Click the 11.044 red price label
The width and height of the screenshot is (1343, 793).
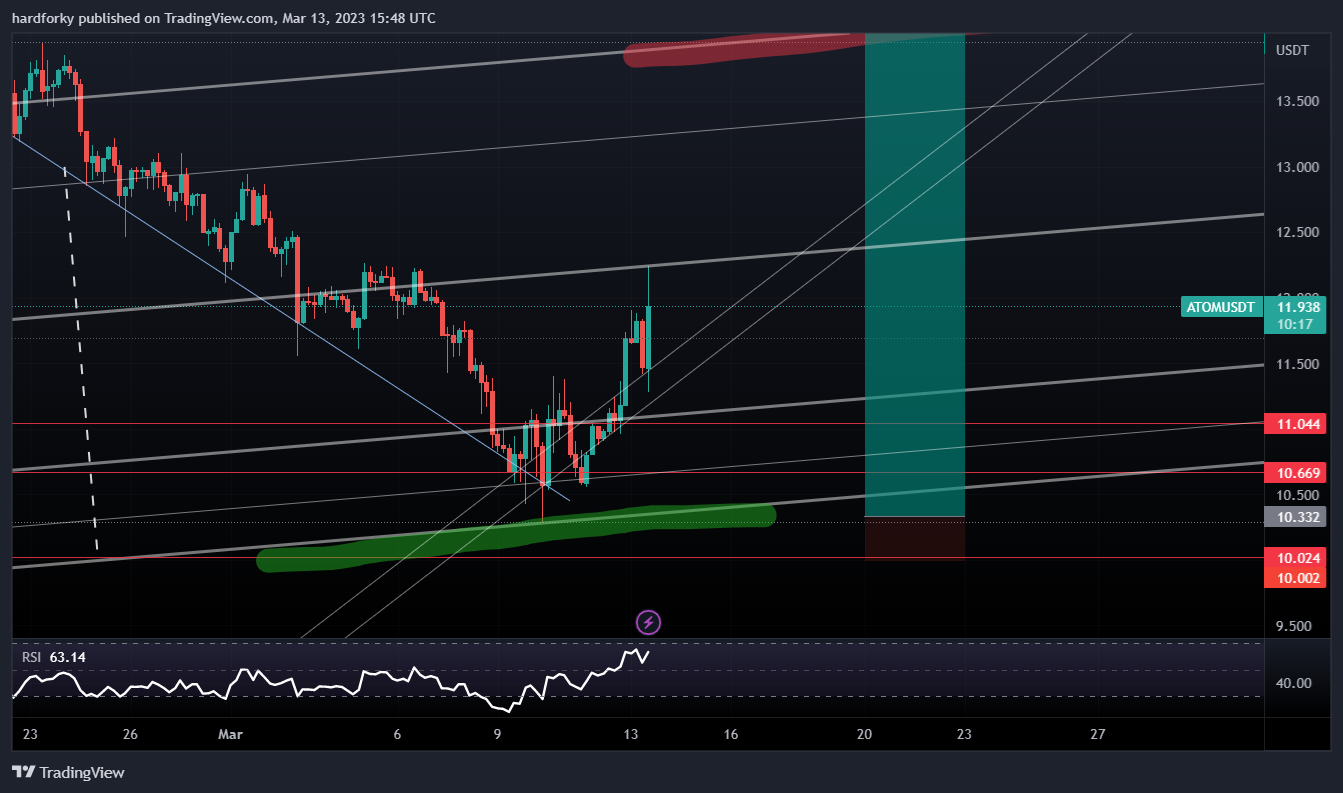pyautogui.click(x=1296, y=424)
